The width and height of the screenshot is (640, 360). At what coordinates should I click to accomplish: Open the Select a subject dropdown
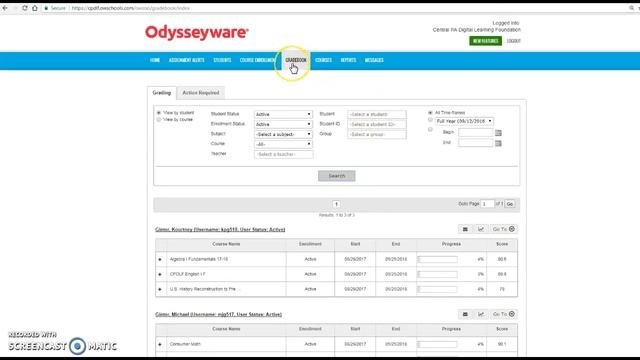283,134
